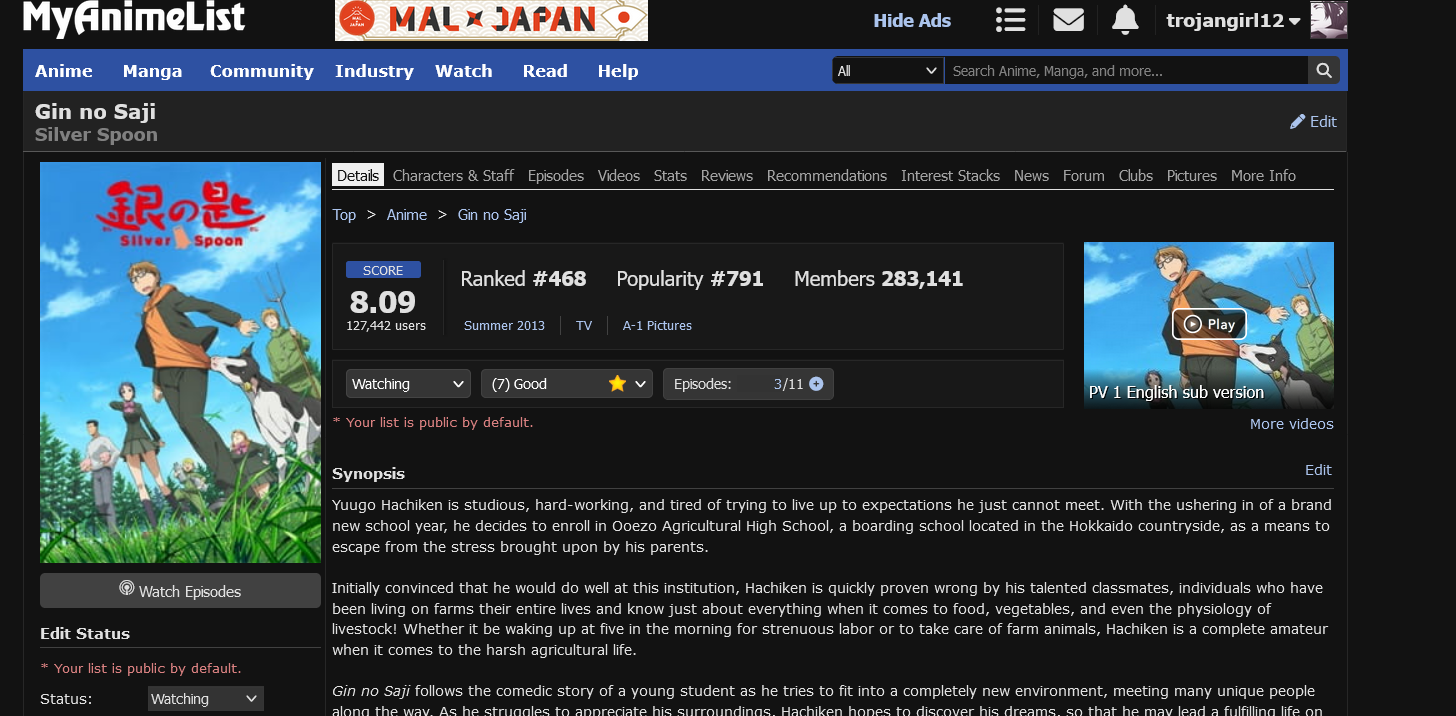The width and height of the screenshot is (1456, 716).
Task: Click the user profile avatar image
Action: (1329, 20)
